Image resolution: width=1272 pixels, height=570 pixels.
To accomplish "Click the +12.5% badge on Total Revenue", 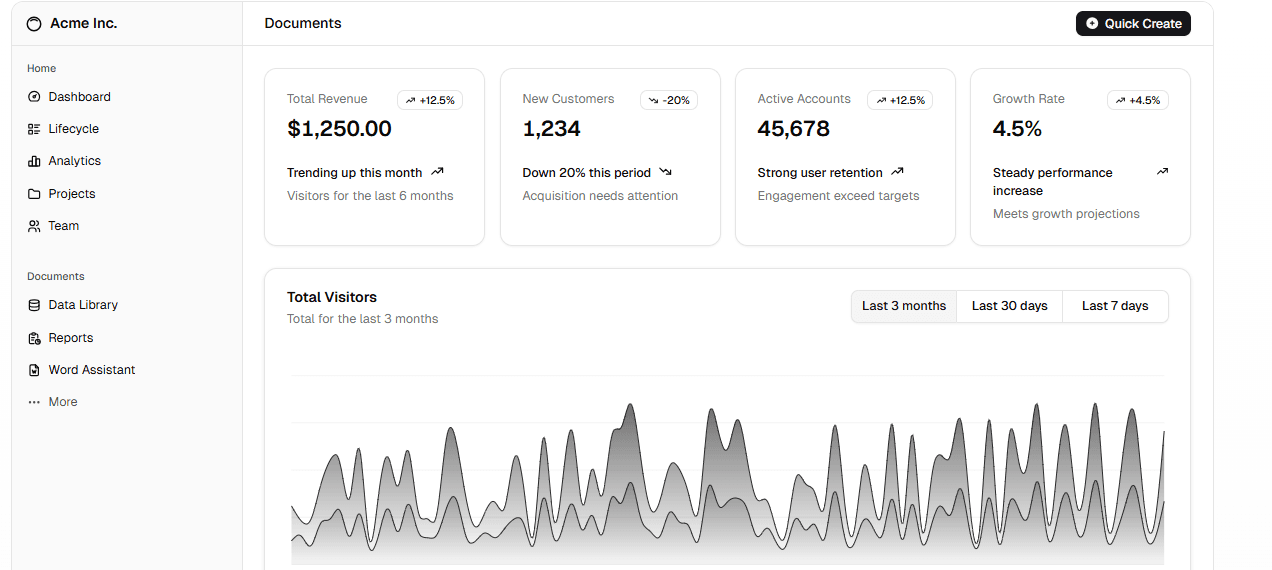I will click(x=430, y=100).
